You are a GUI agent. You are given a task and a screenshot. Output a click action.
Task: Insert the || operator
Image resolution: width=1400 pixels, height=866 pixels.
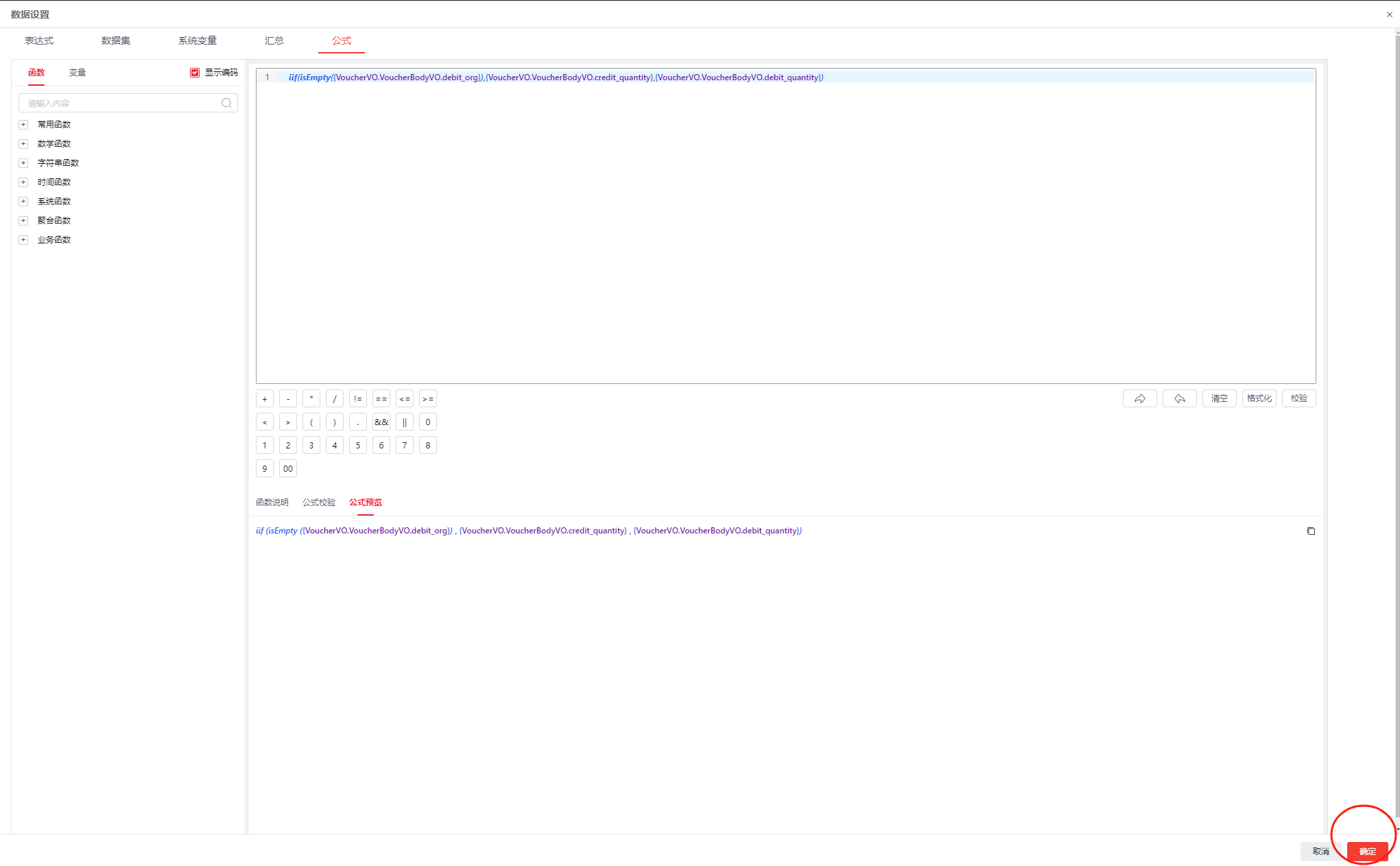point(405,422)
